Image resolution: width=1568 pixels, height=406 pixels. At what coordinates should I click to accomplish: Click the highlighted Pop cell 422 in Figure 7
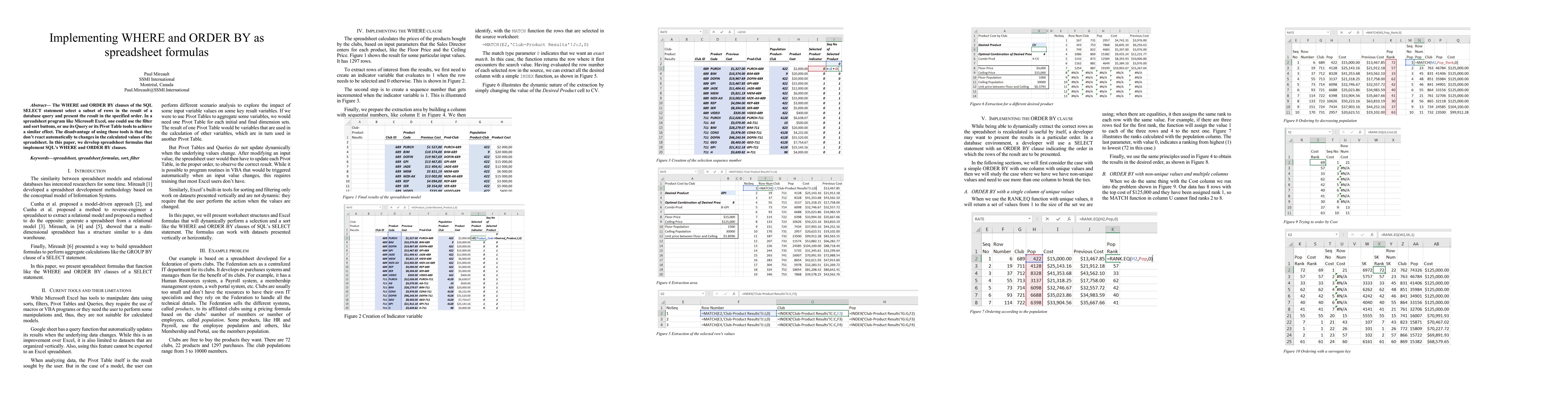coord(1035,259)
